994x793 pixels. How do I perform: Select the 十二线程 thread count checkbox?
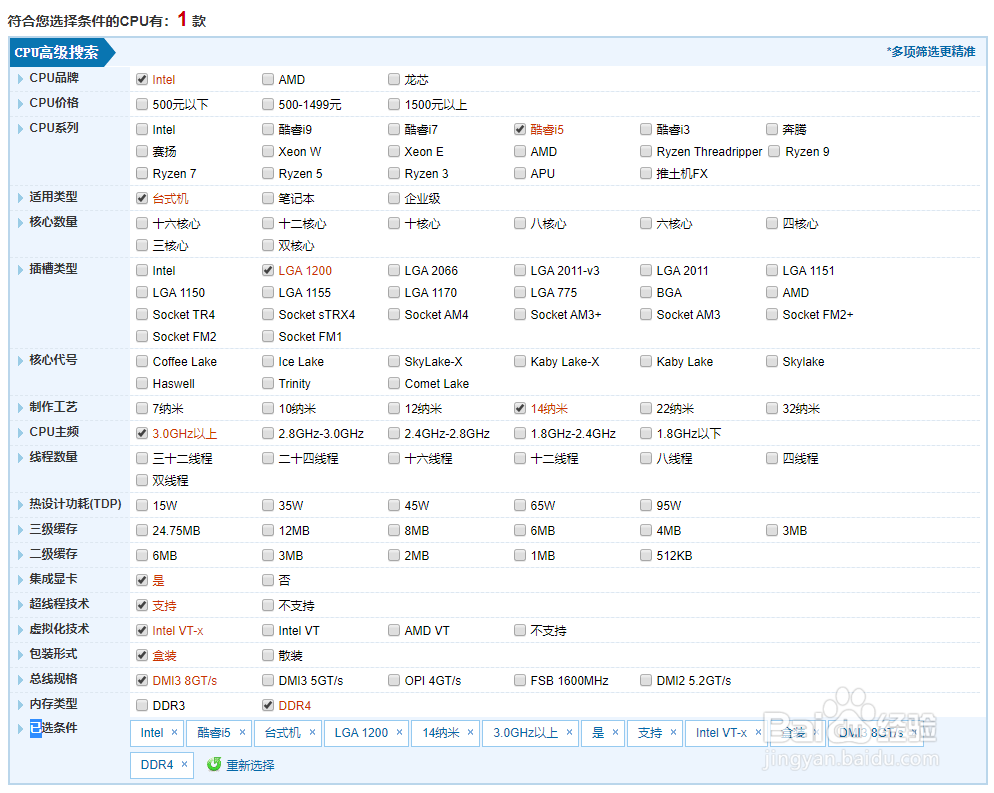point(520,458)
